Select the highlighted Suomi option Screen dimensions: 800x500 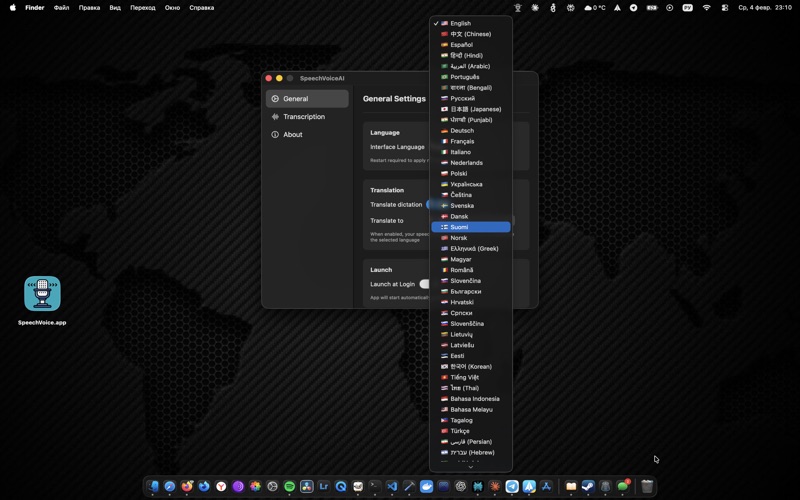(x=471, y=227)
